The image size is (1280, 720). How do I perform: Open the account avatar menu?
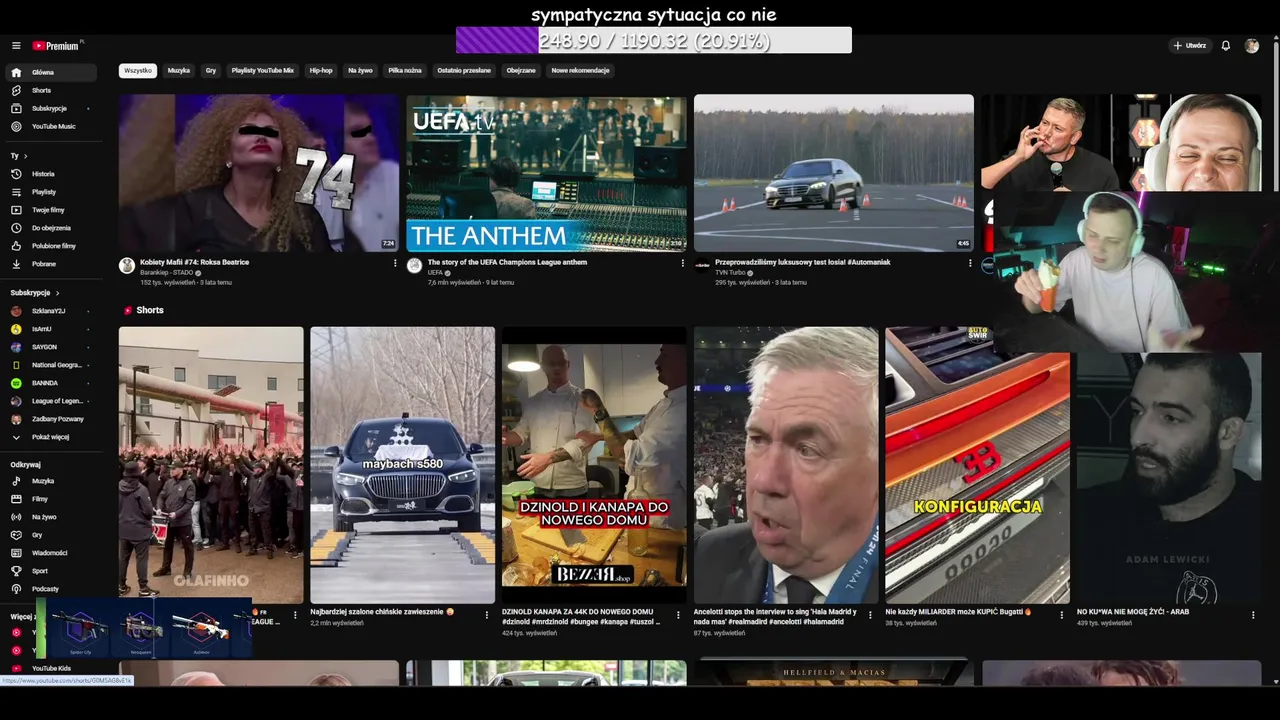(1252, 46)
